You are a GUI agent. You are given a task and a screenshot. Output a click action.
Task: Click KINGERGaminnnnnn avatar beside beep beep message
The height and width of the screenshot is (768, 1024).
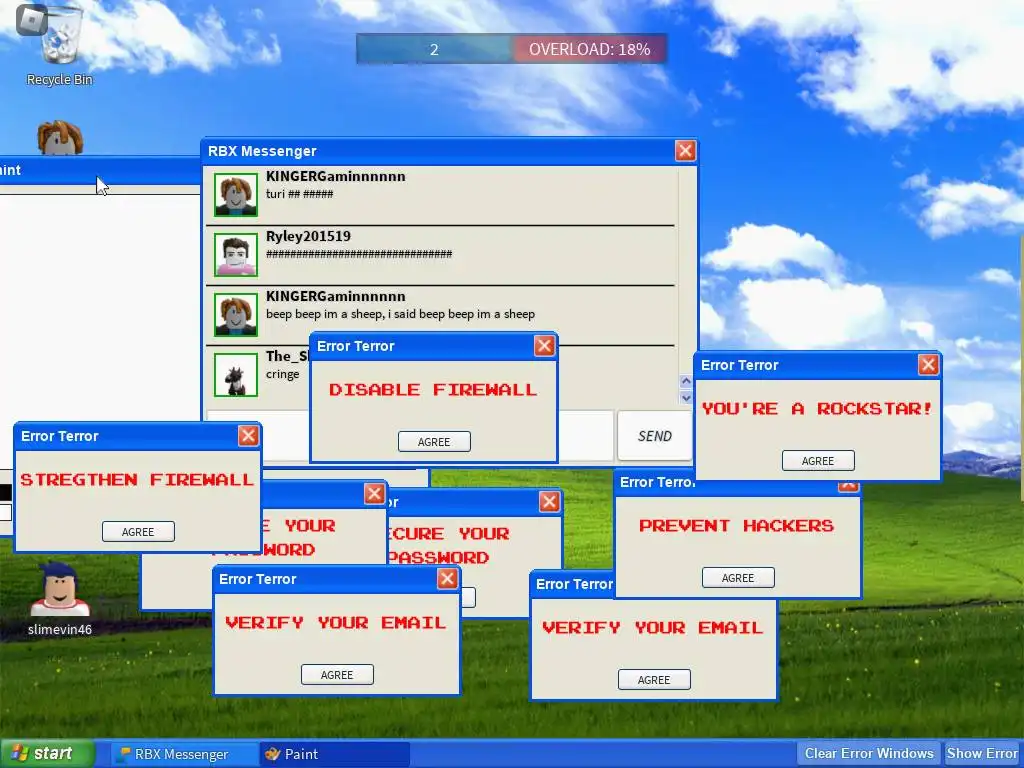point(236,315)
